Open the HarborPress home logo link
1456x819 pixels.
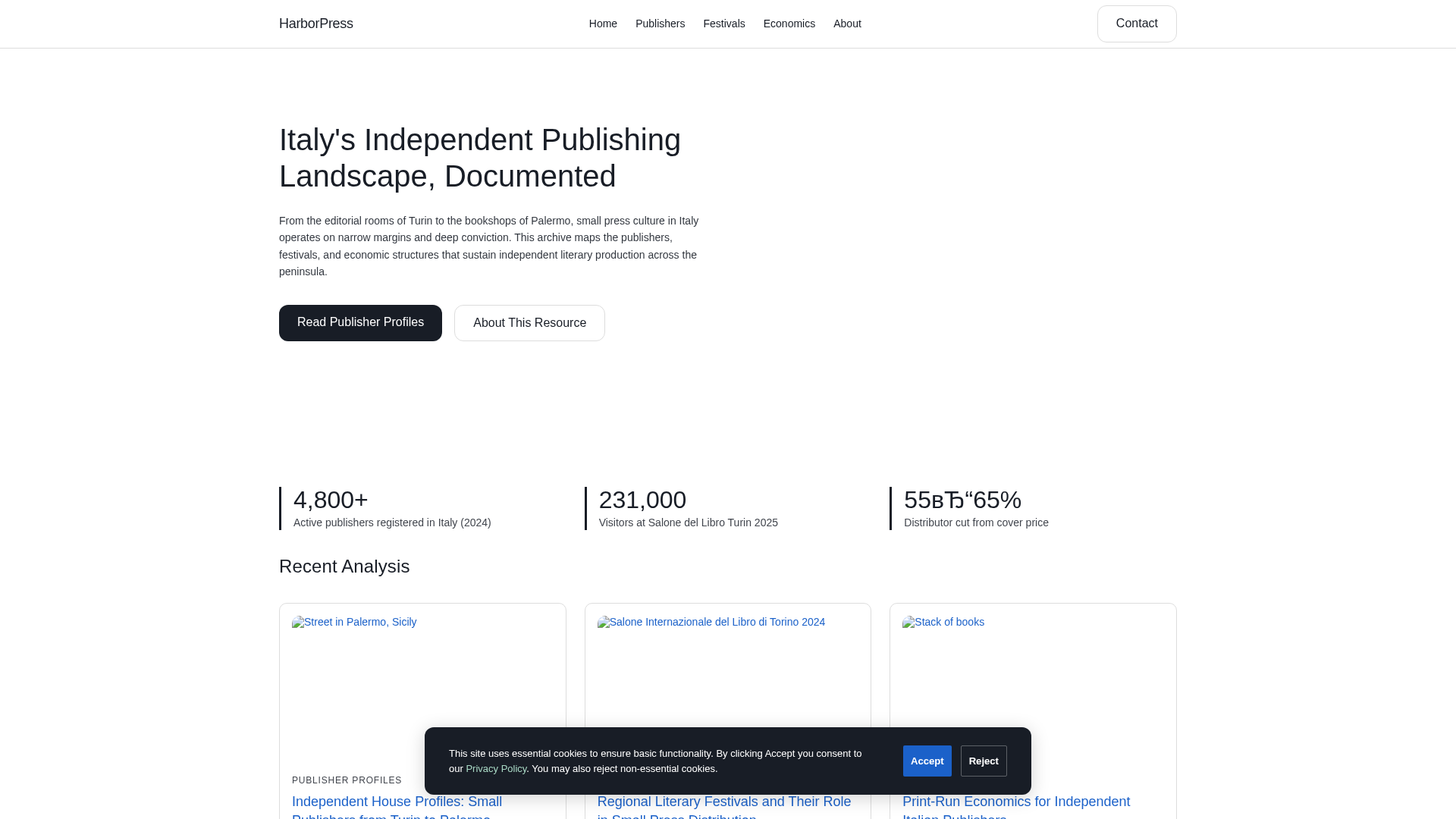click(315, 24)
